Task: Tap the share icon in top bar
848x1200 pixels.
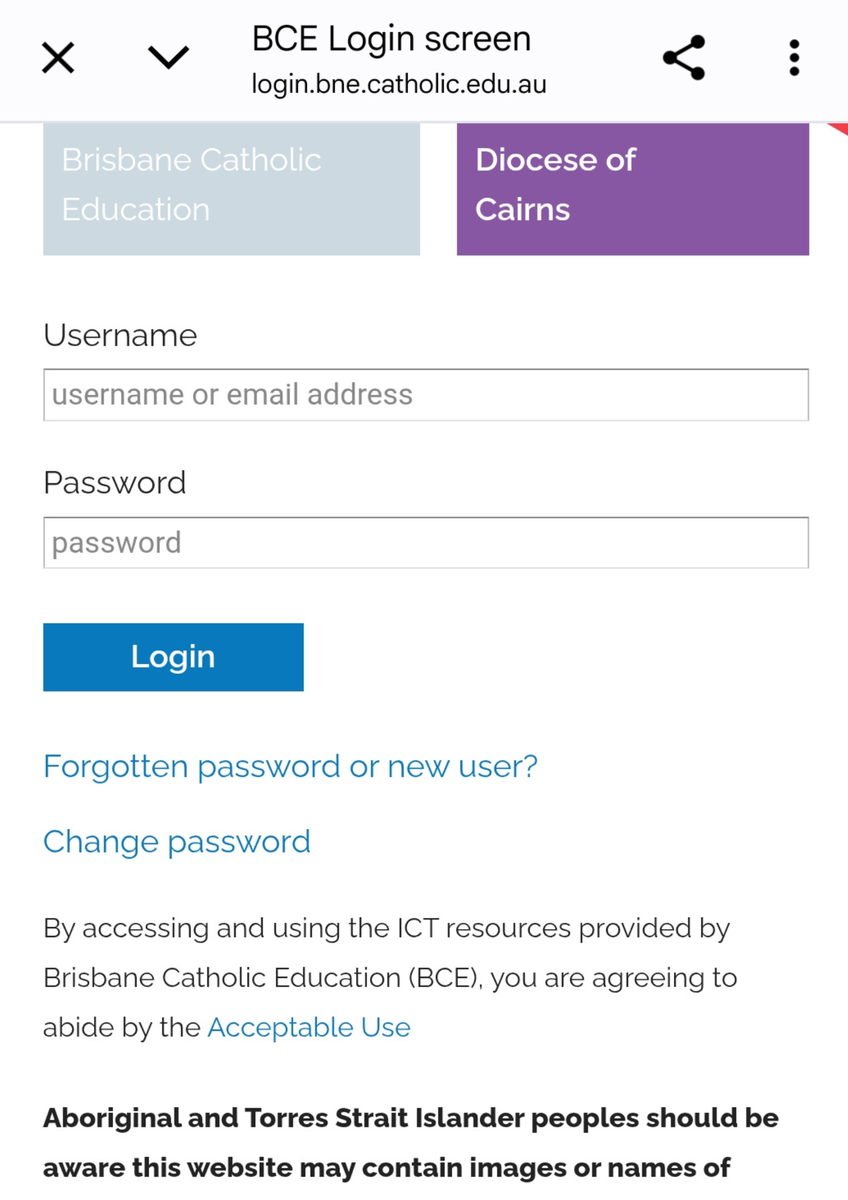Action: click(x=684, y=58)
